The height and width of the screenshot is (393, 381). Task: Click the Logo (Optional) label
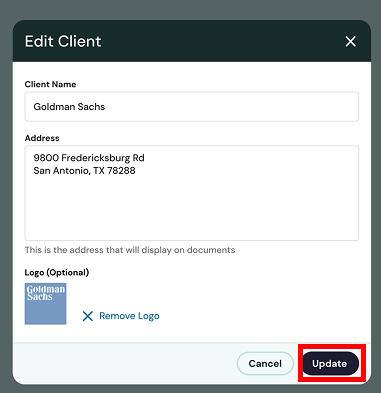[57, 273]
